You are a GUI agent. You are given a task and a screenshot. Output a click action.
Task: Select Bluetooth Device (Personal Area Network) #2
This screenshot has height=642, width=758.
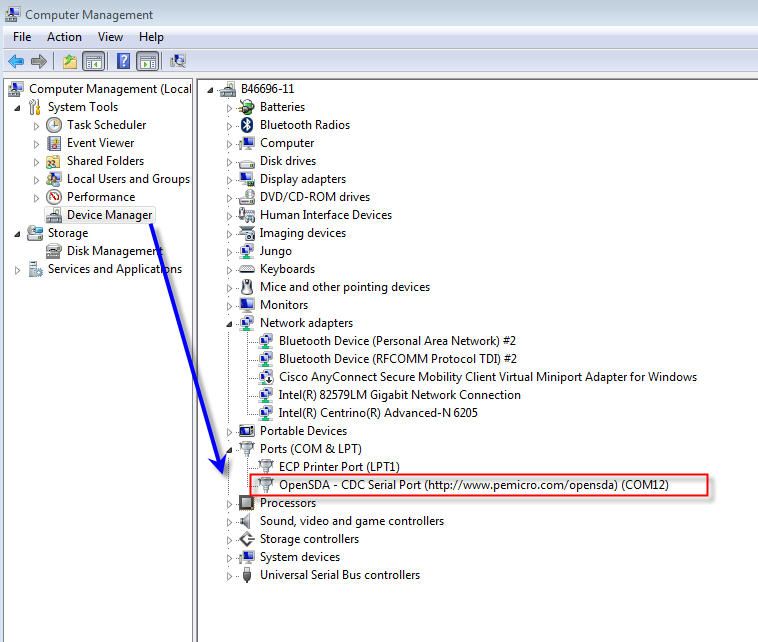click(397, 341)
